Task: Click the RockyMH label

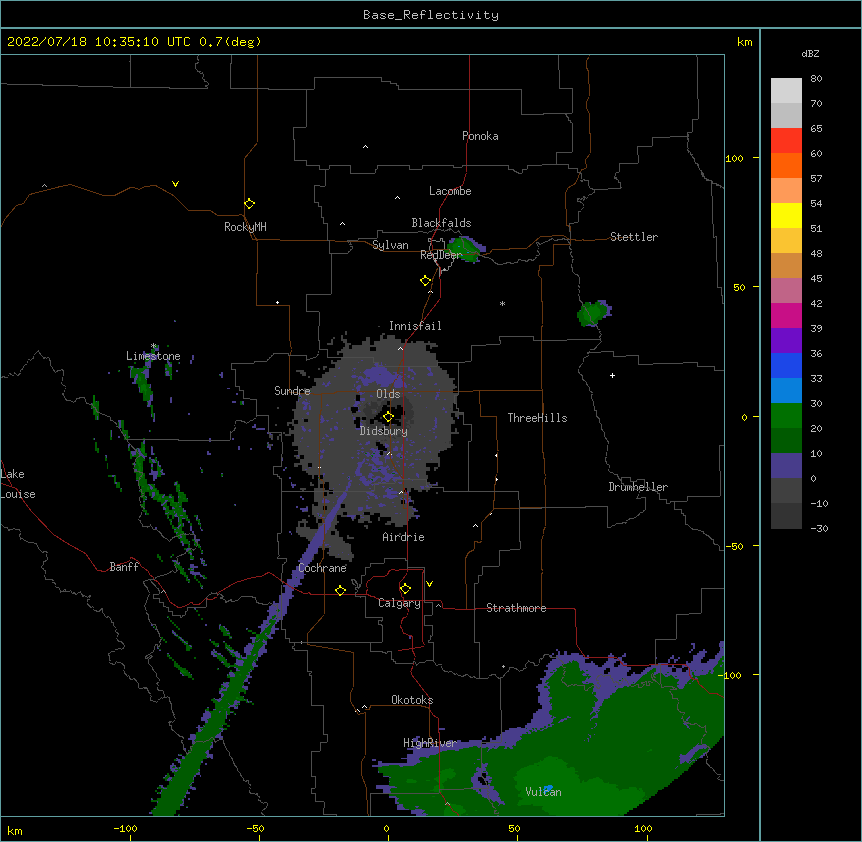Action: pyautogui.click(x=245, y=227)
